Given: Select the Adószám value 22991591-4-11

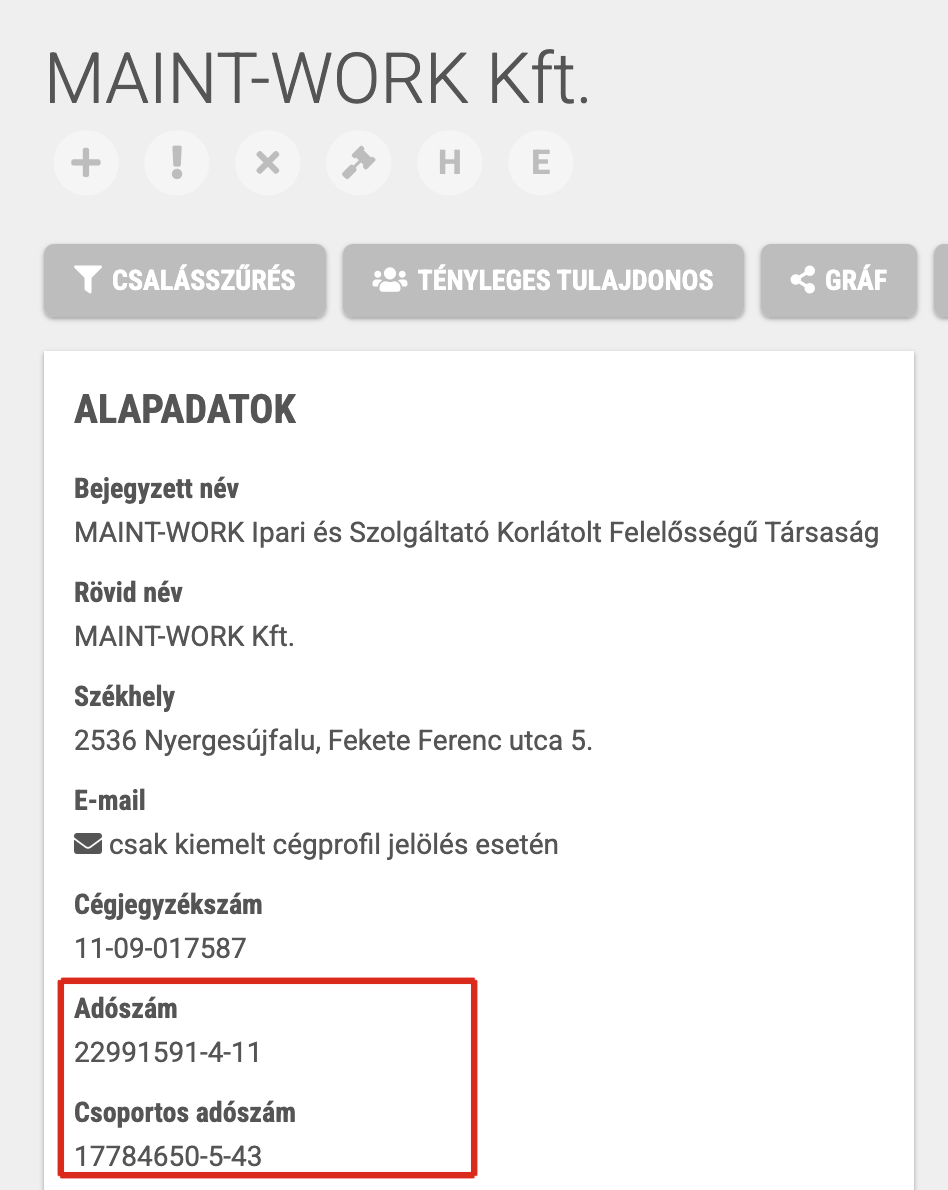Looking at the screenshot, I should tap(167, 1052).
